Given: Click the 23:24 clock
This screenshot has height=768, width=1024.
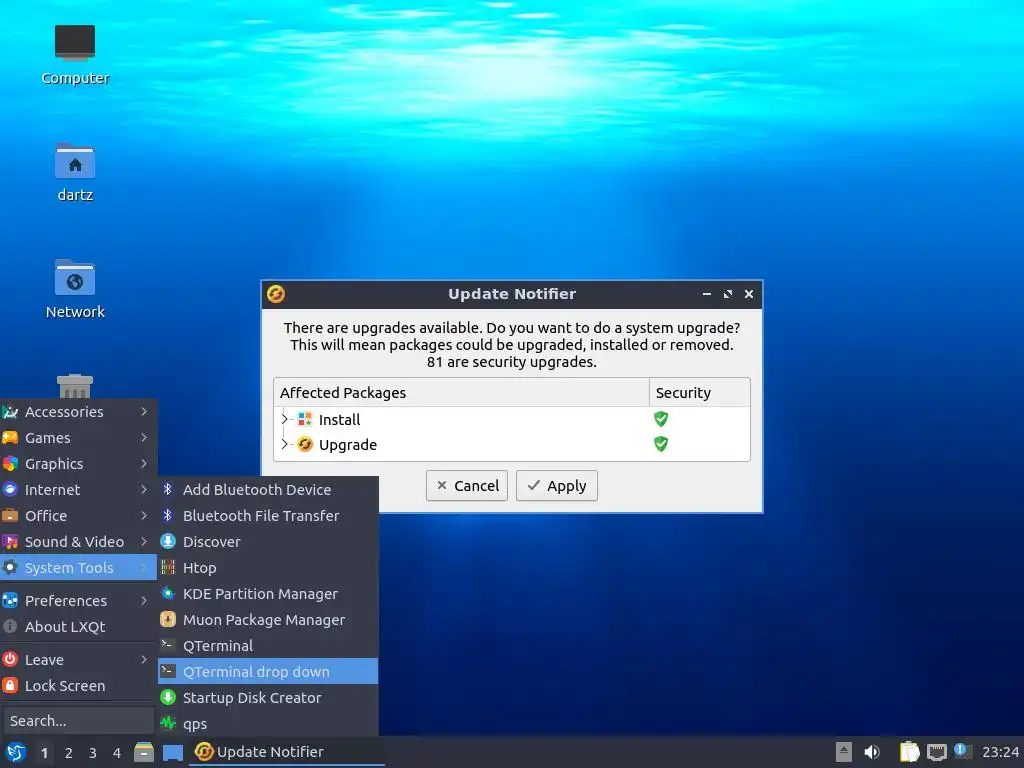Looking at the screenshot, I should (x=1000, y=752).
